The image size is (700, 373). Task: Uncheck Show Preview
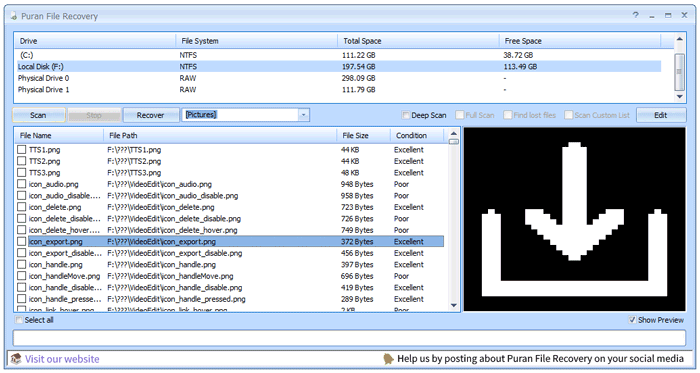(x=632, y=320)
